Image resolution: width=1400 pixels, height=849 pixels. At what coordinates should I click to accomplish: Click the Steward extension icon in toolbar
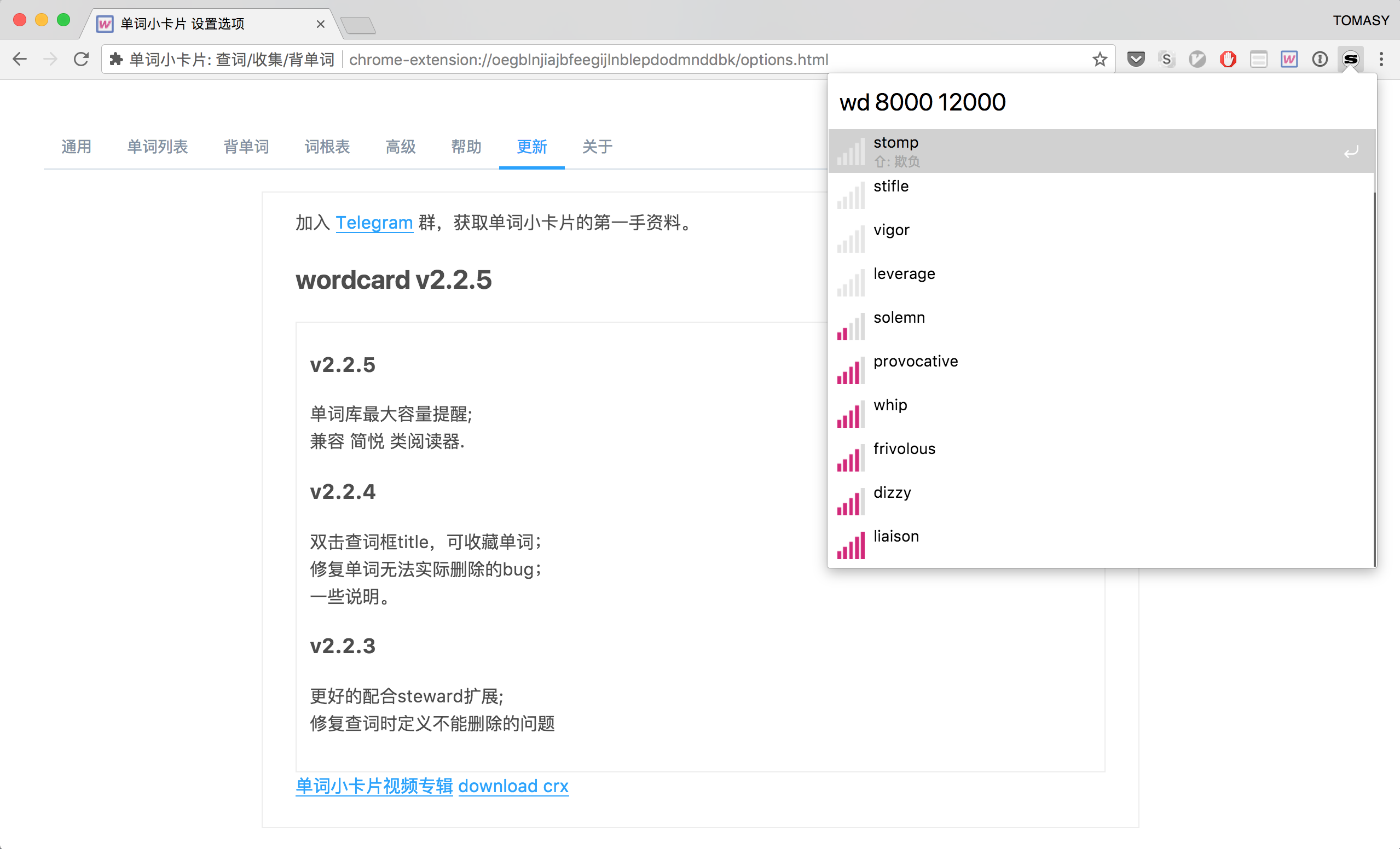1350,59
